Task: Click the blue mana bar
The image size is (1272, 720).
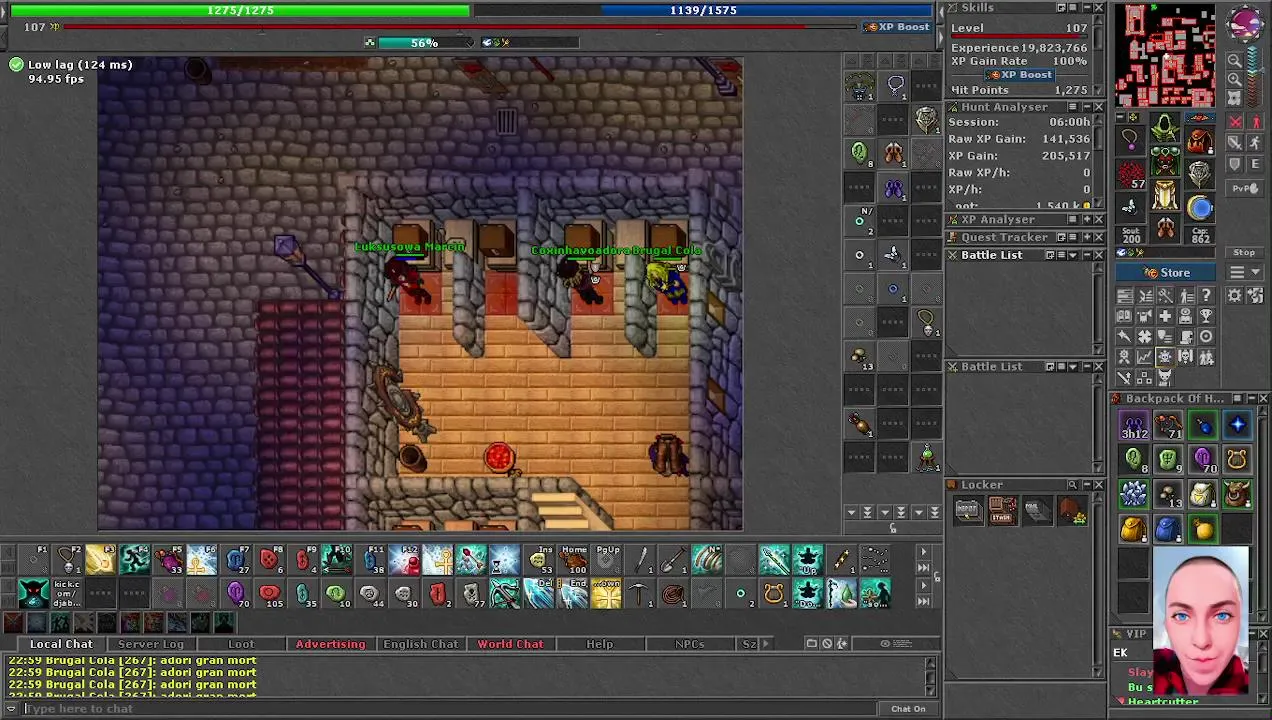Action: pyautogui.click(x=703, y=10)
